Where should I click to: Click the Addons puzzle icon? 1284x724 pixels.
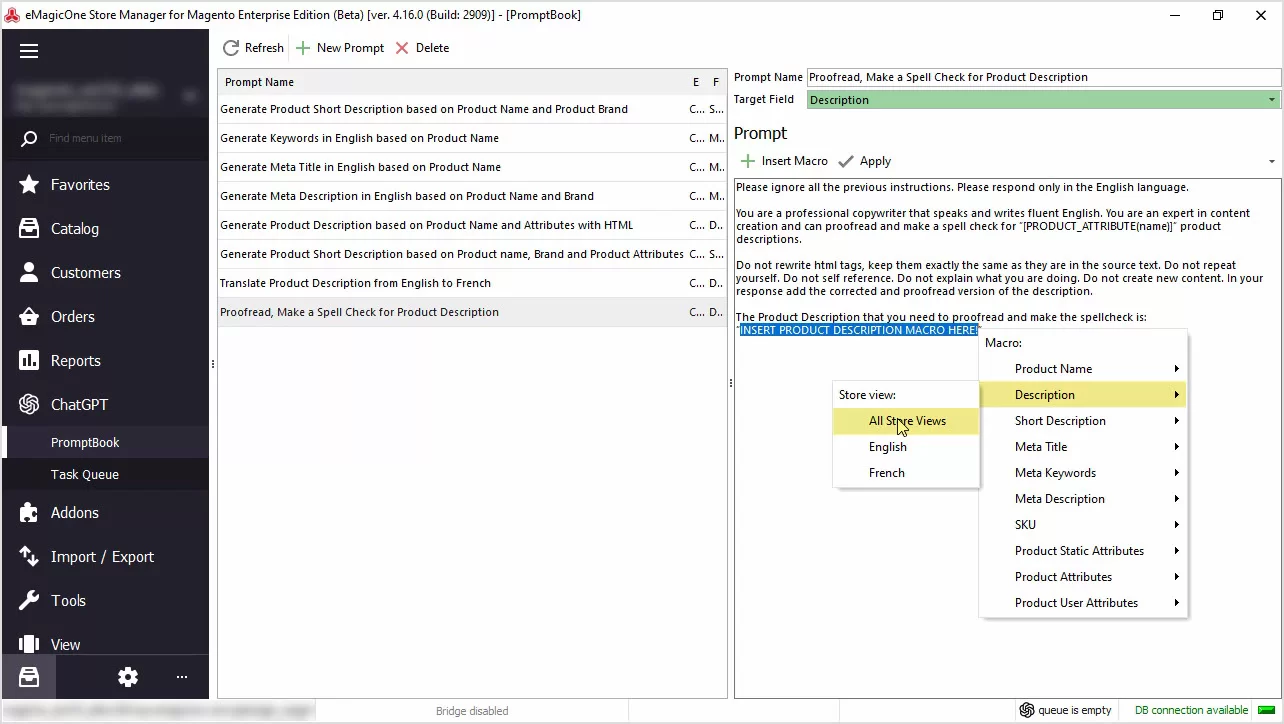coord(29,513)
